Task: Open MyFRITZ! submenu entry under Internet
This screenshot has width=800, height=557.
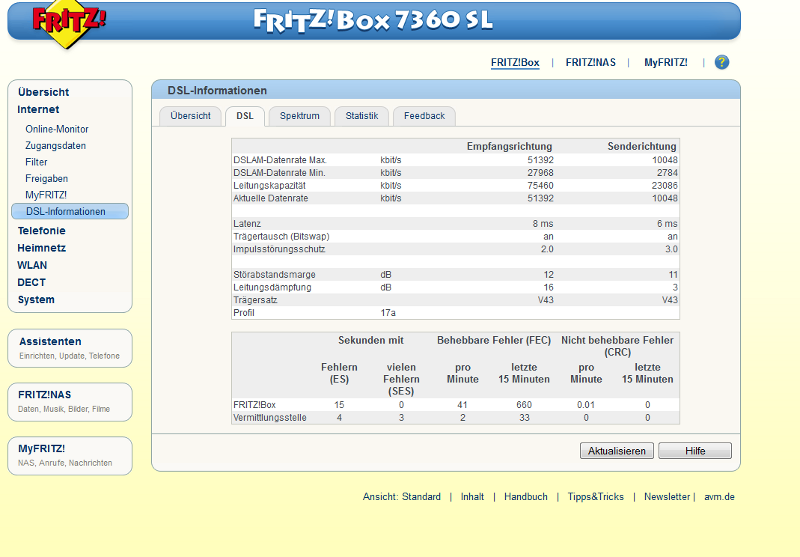Action: point(46,195)
